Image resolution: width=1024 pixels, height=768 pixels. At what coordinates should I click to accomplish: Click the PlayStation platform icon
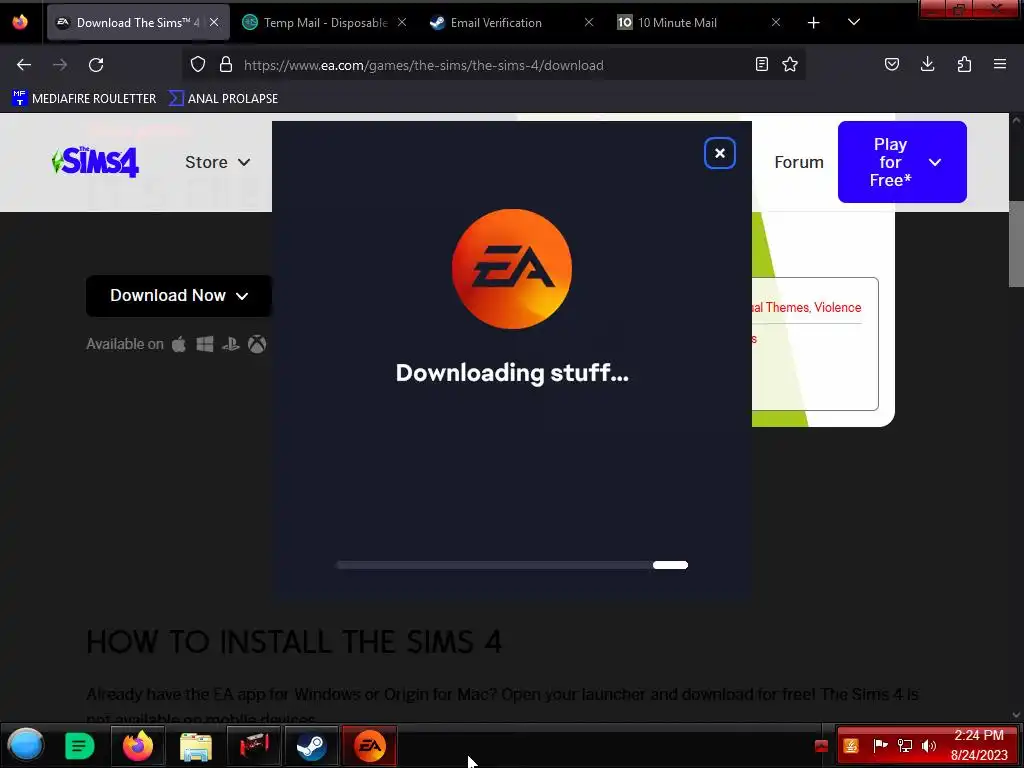pos(231,344)
